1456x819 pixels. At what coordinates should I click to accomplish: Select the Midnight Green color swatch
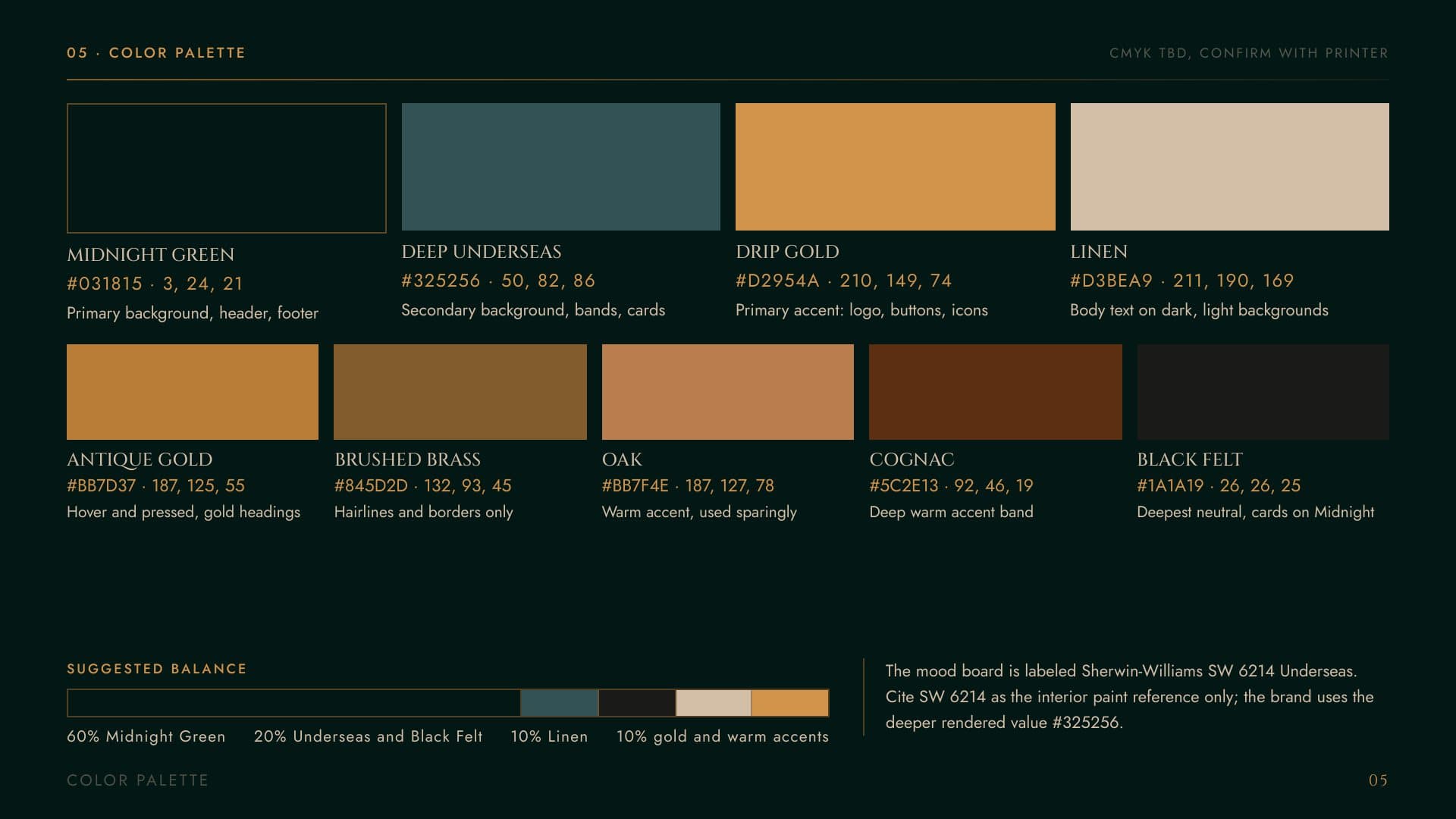226,168
